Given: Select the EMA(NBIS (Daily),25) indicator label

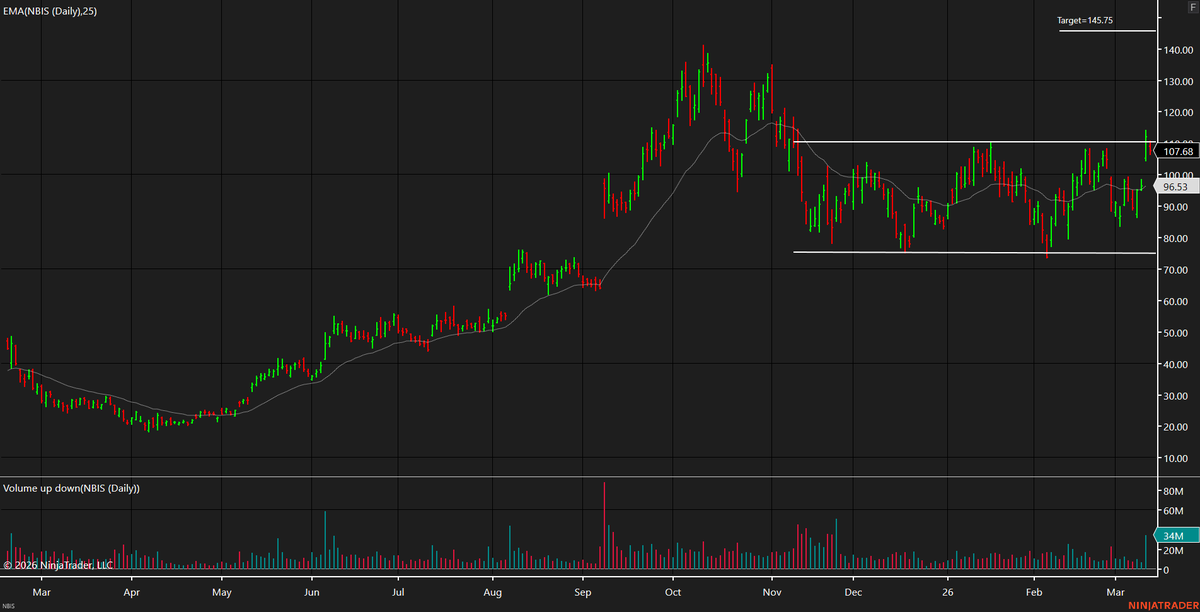Looking at the screenshot, I should click(51, 10).
